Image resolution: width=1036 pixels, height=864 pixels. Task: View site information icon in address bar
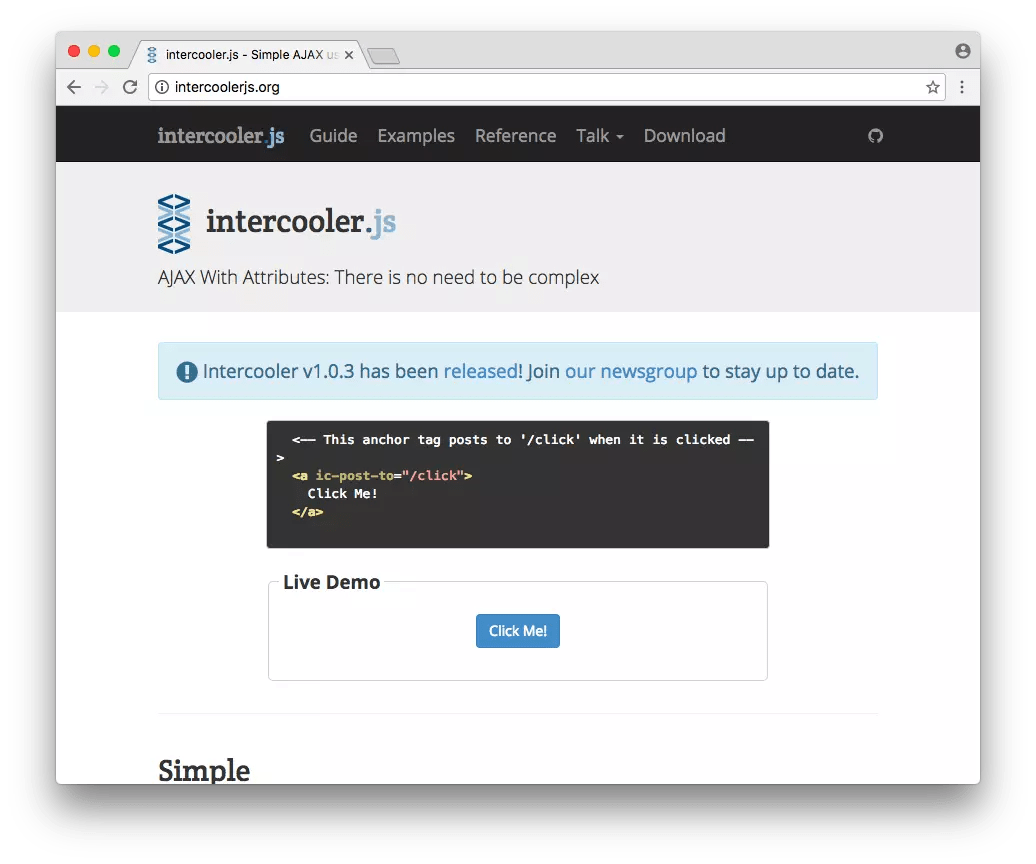pyautogui.click(x=162, y=87)
